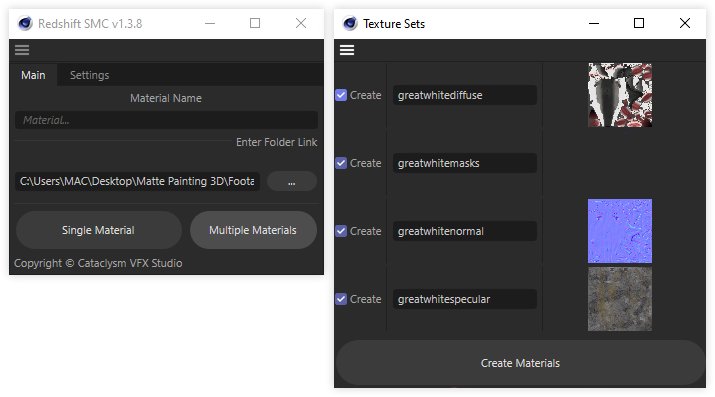Edit the greatwhitemasks name field
Viewport: 715px width, 397px height.
[x=465, y=163]
